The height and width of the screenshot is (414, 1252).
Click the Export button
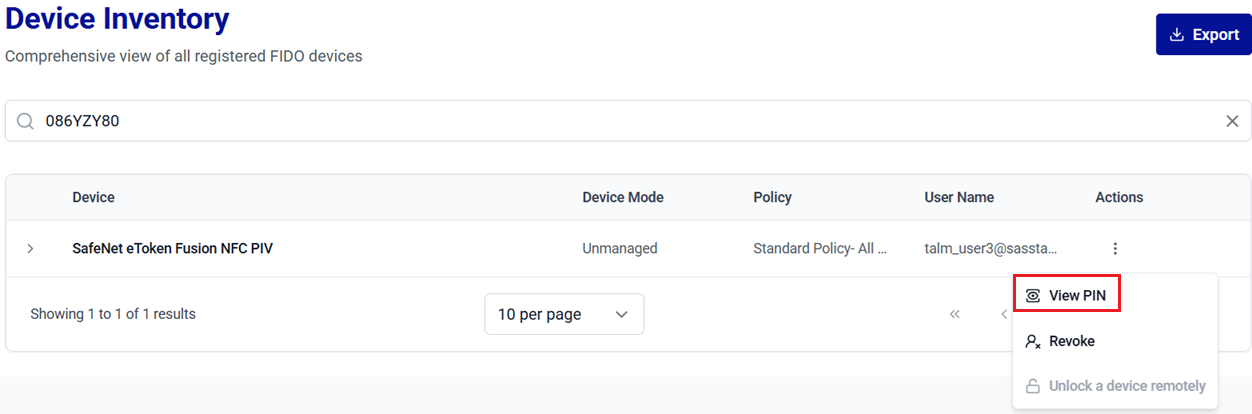[1203, 35]
